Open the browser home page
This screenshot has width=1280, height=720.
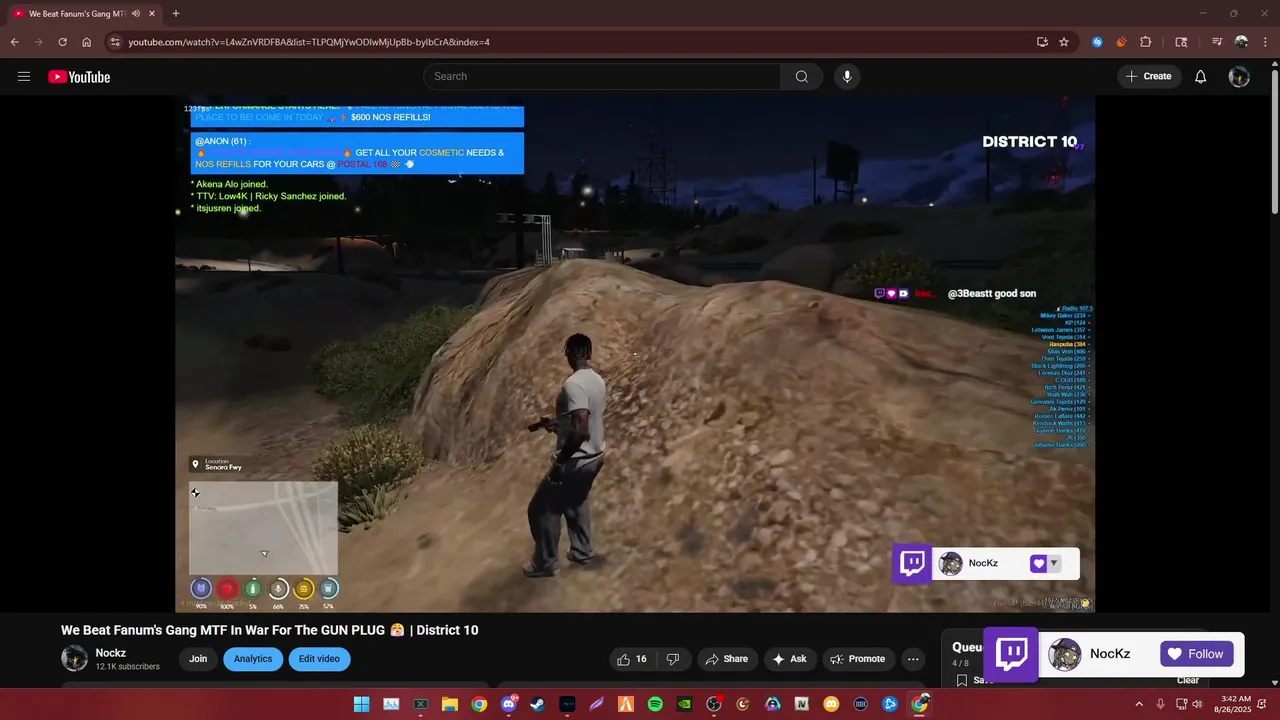(87, 42)
